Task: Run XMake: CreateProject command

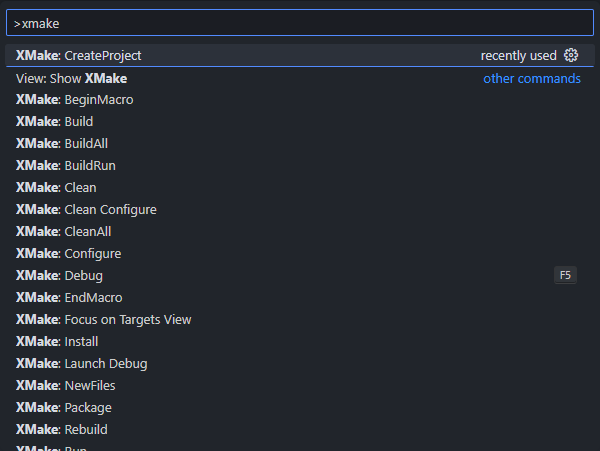Action: (x=79, y=56)
